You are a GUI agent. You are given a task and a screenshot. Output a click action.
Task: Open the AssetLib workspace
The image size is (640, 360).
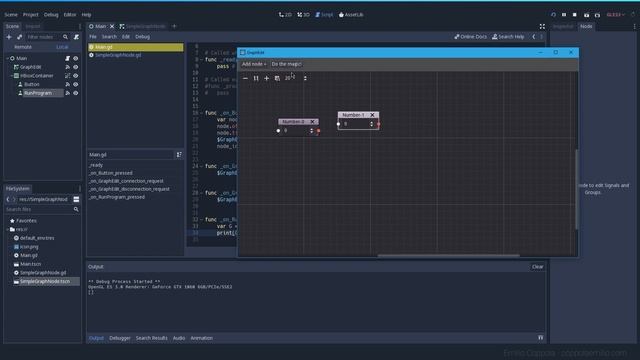click(x=351, y=15)
